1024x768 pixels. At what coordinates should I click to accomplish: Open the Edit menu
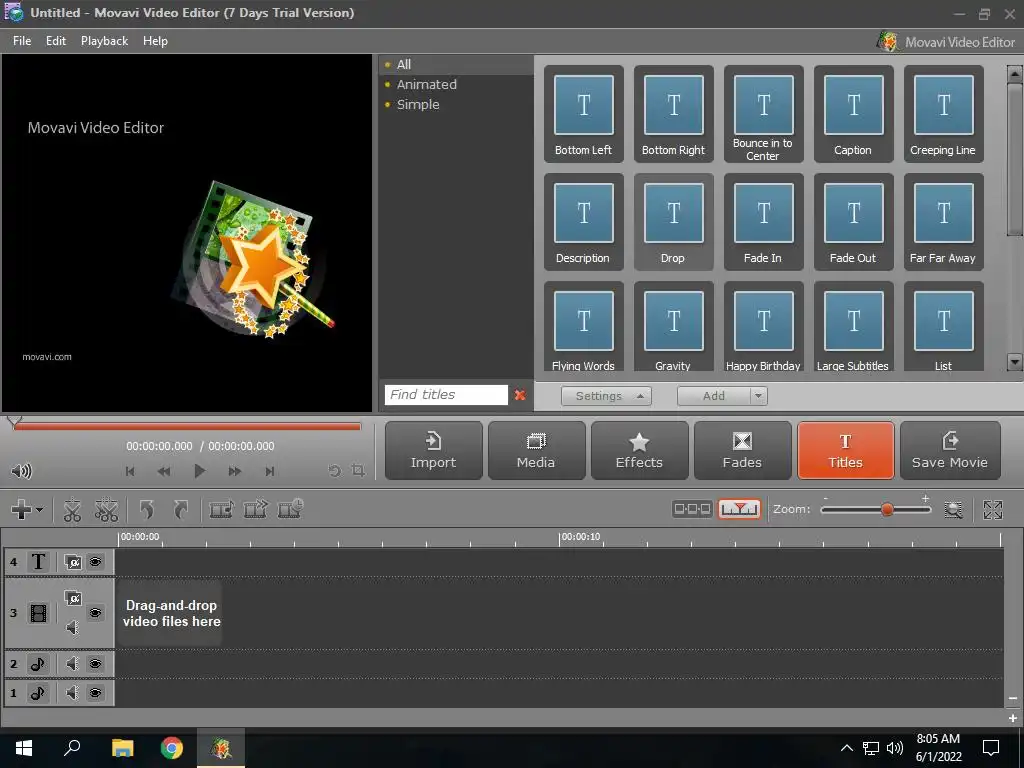pos(56,40)
